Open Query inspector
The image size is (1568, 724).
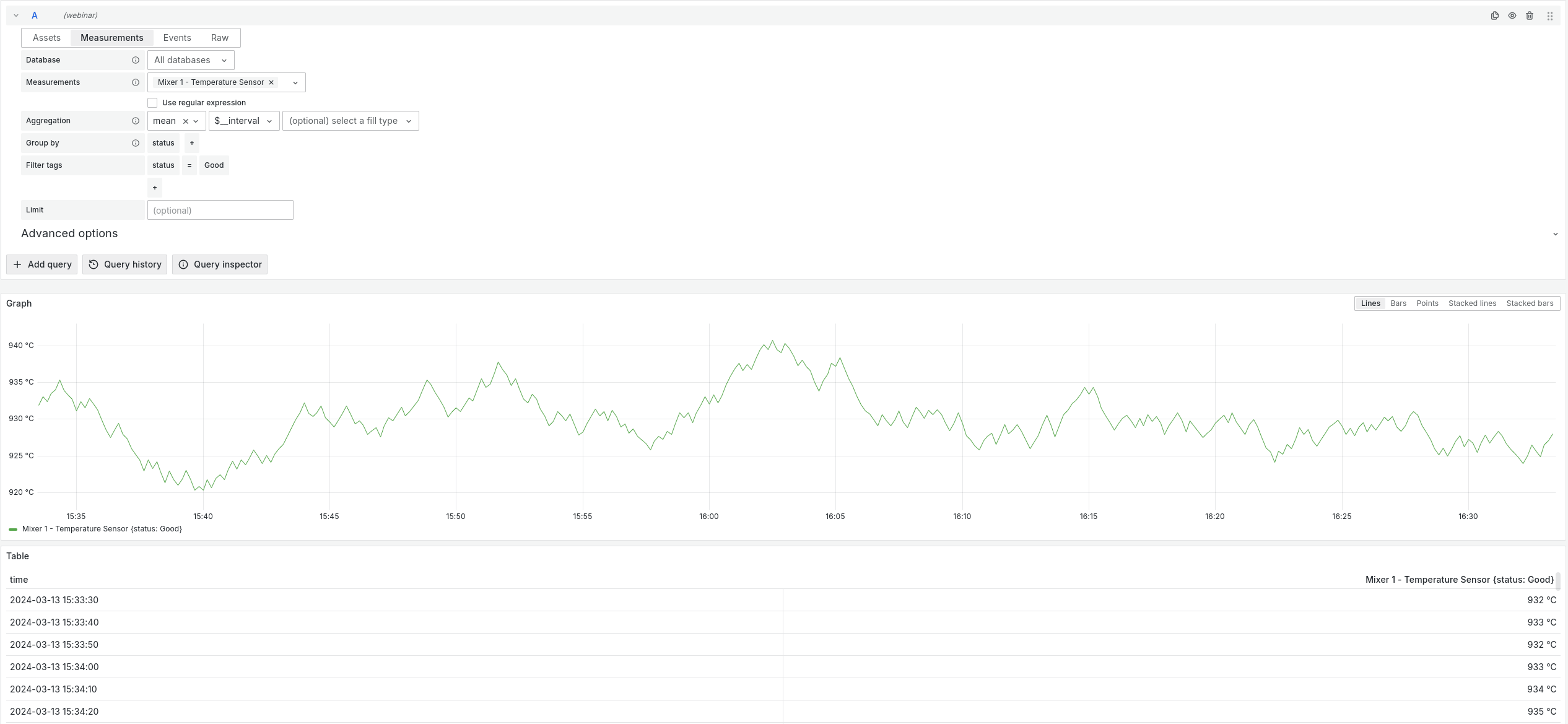tap(220, 264)
